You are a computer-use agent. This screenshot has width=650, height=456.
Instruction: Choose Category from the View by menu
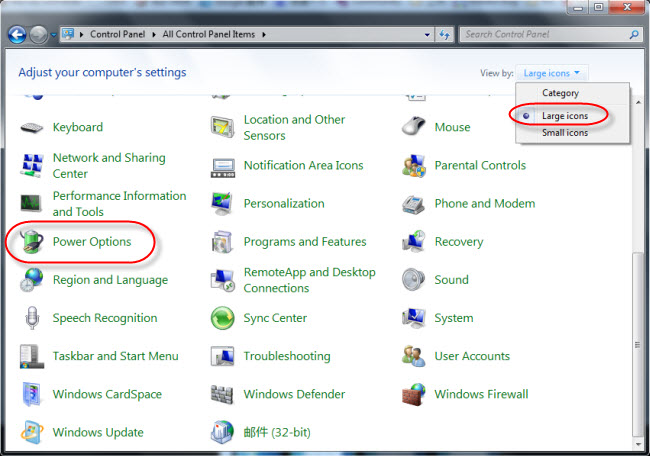click(x=560, y=93)
